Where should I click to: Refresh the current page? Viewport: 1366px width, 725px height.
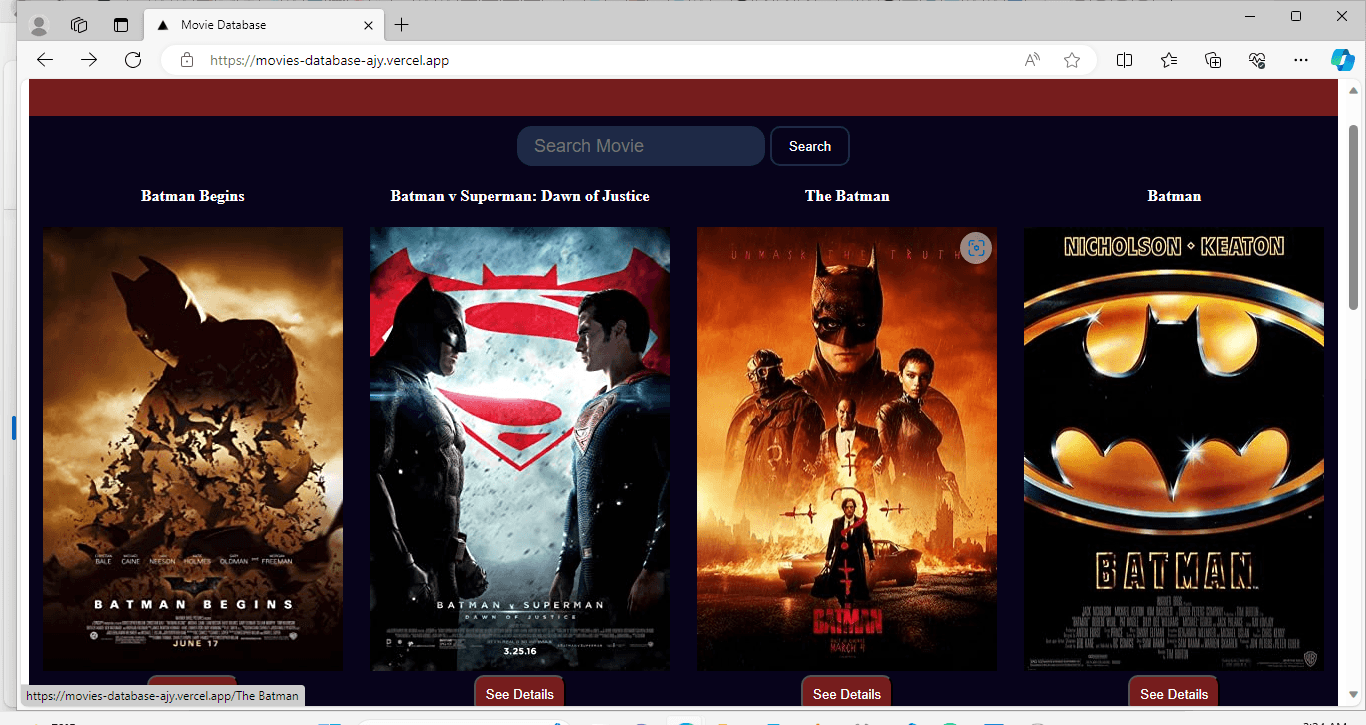pos(133,60)
